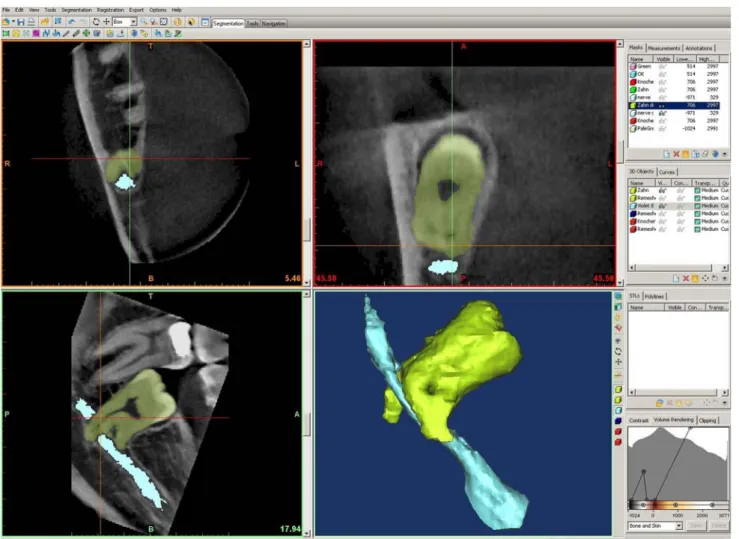Open the Box selection mode dropdown

tap(133, 22)
